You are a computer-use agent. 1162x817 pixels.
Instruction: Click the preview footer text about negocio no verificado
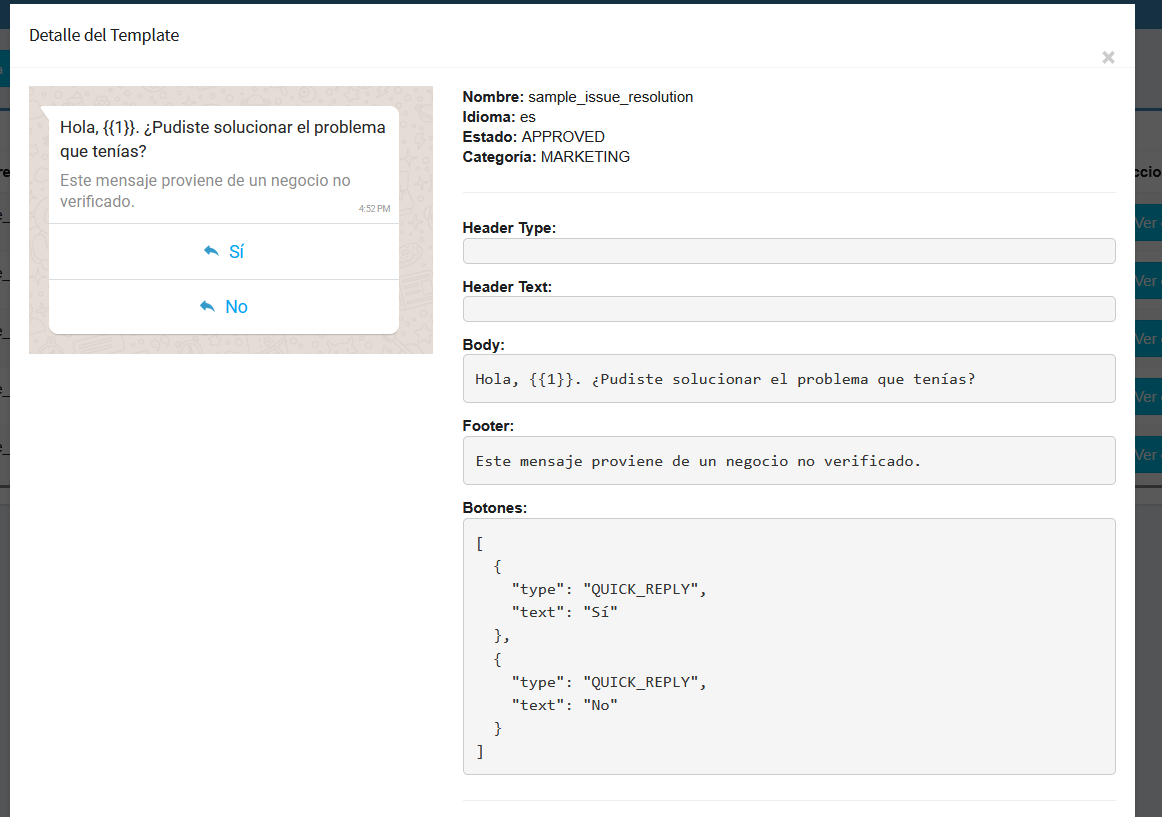click(x=205, y=191)
